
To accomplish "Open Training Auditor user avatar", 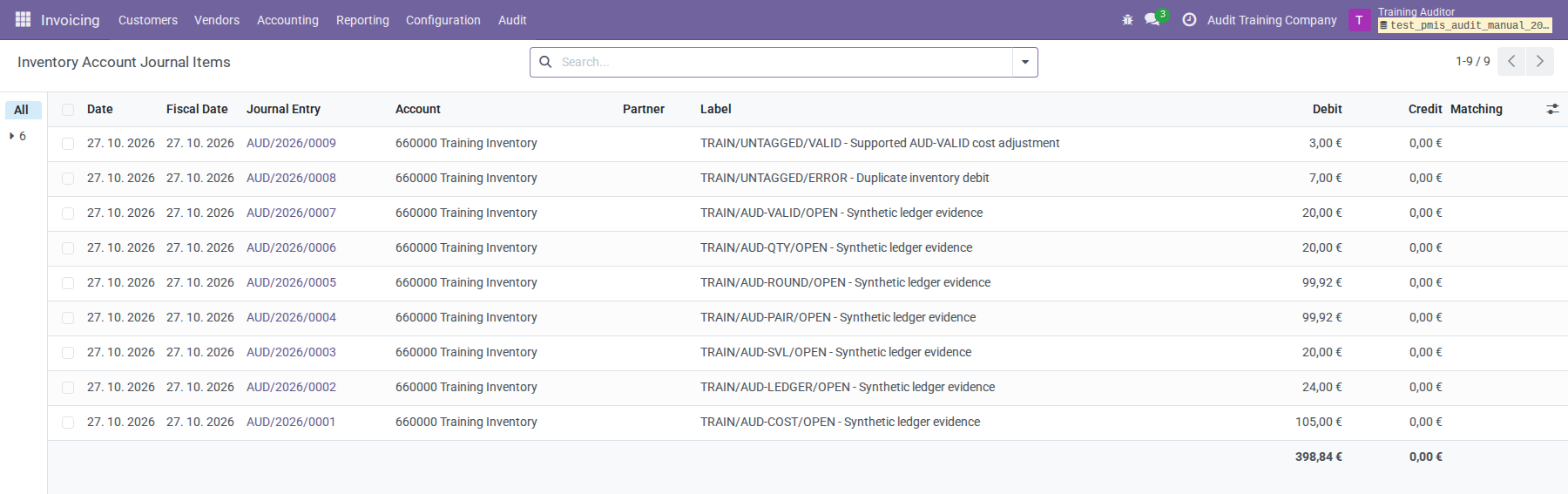I will [1359, 19].
